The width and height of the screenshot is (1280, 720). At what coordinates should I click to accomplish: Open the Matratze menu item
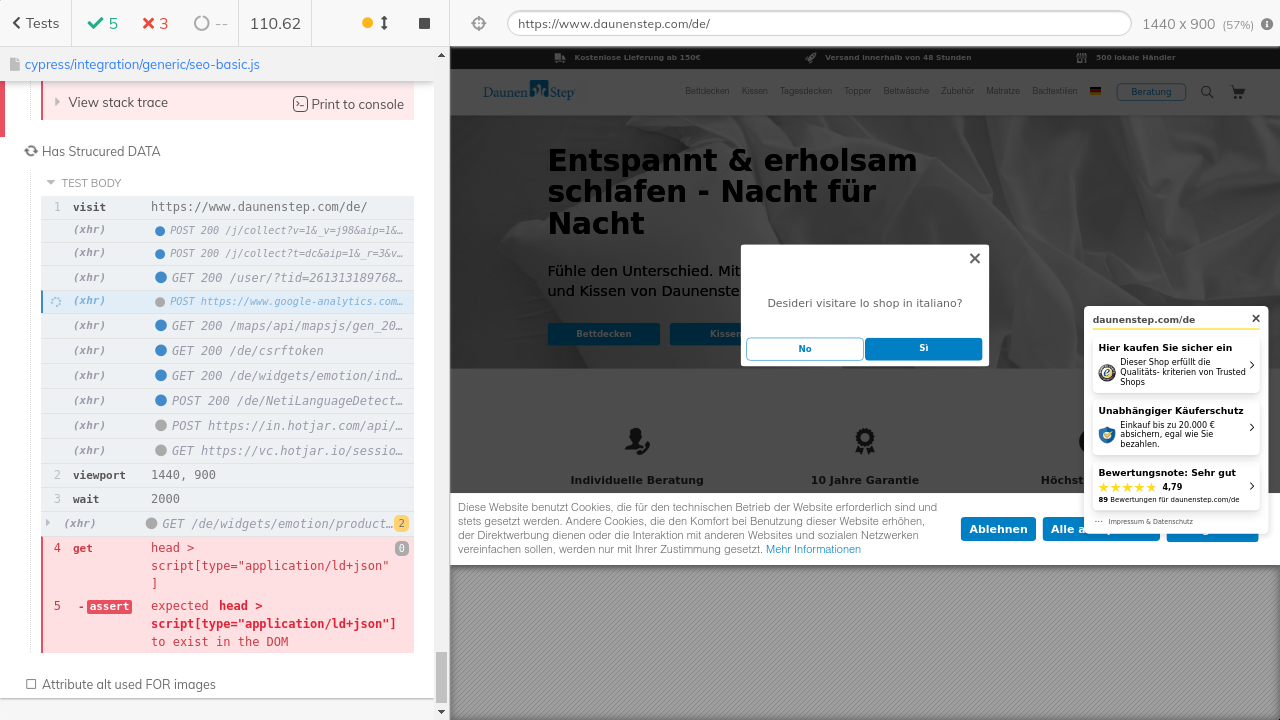click(1002, 91)
